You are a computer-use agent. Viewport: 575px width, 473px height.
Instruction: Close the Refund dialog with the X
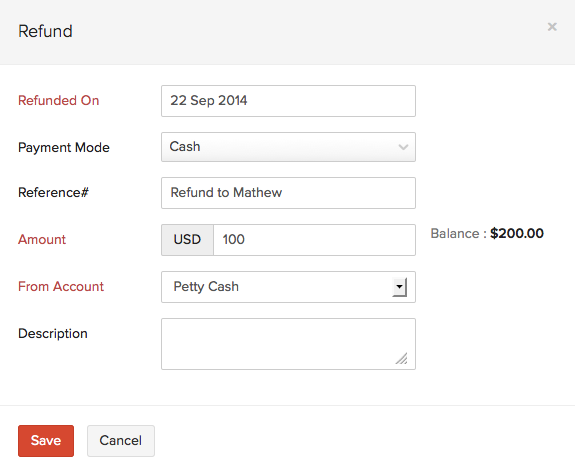(552, 27)
